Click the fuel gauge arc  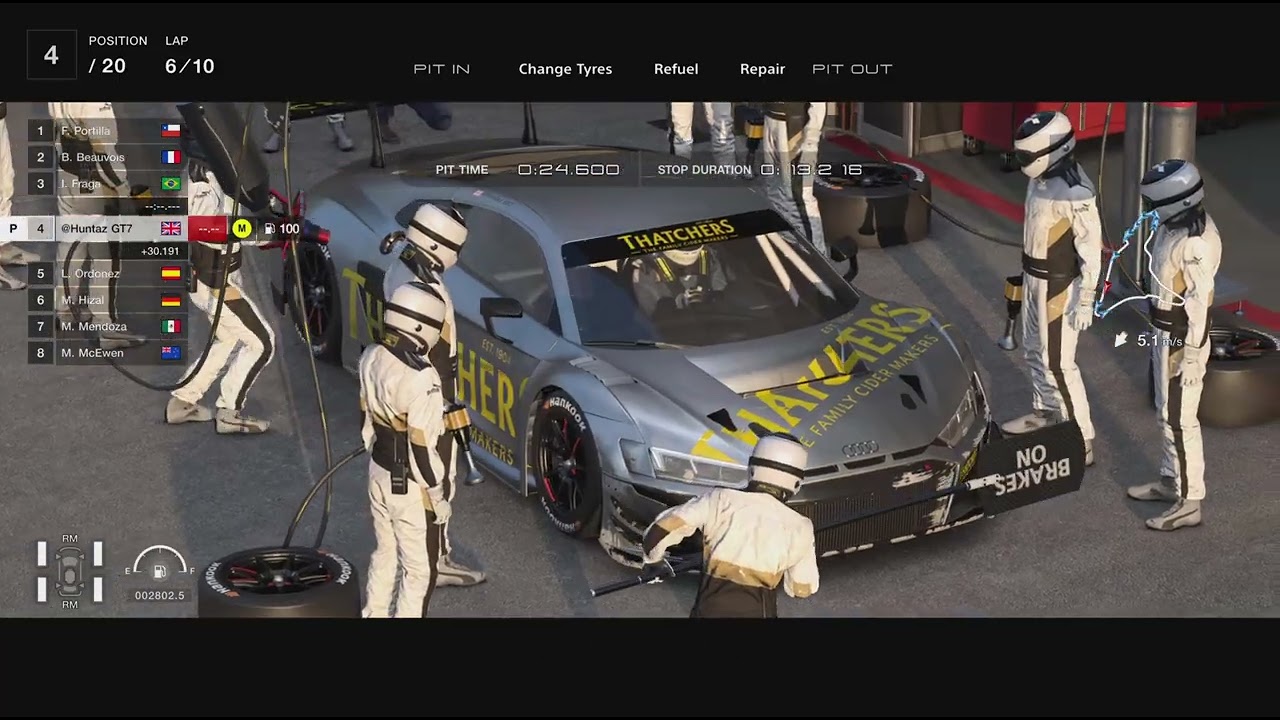[159, 557]
